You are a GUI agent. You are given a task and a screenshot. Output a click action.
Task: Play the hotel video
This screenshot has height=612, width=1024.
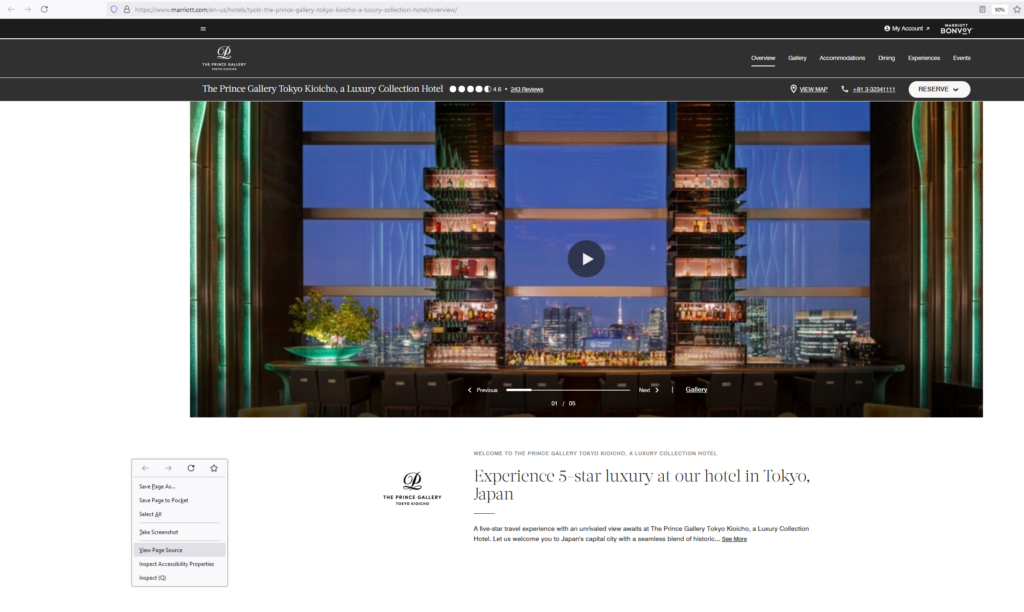587,258
